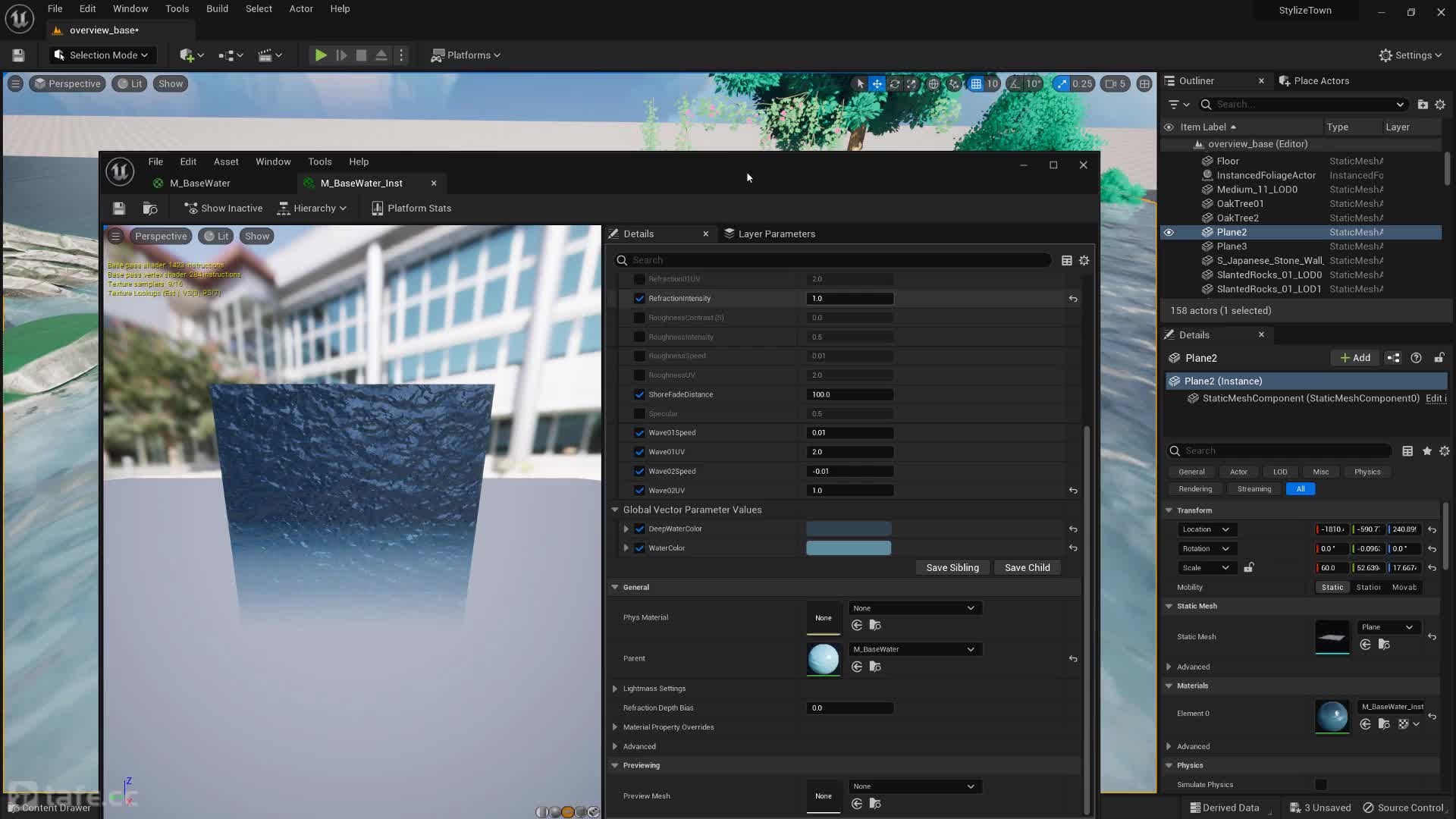Expand Lightmass Settings section

tap(615, 689)
